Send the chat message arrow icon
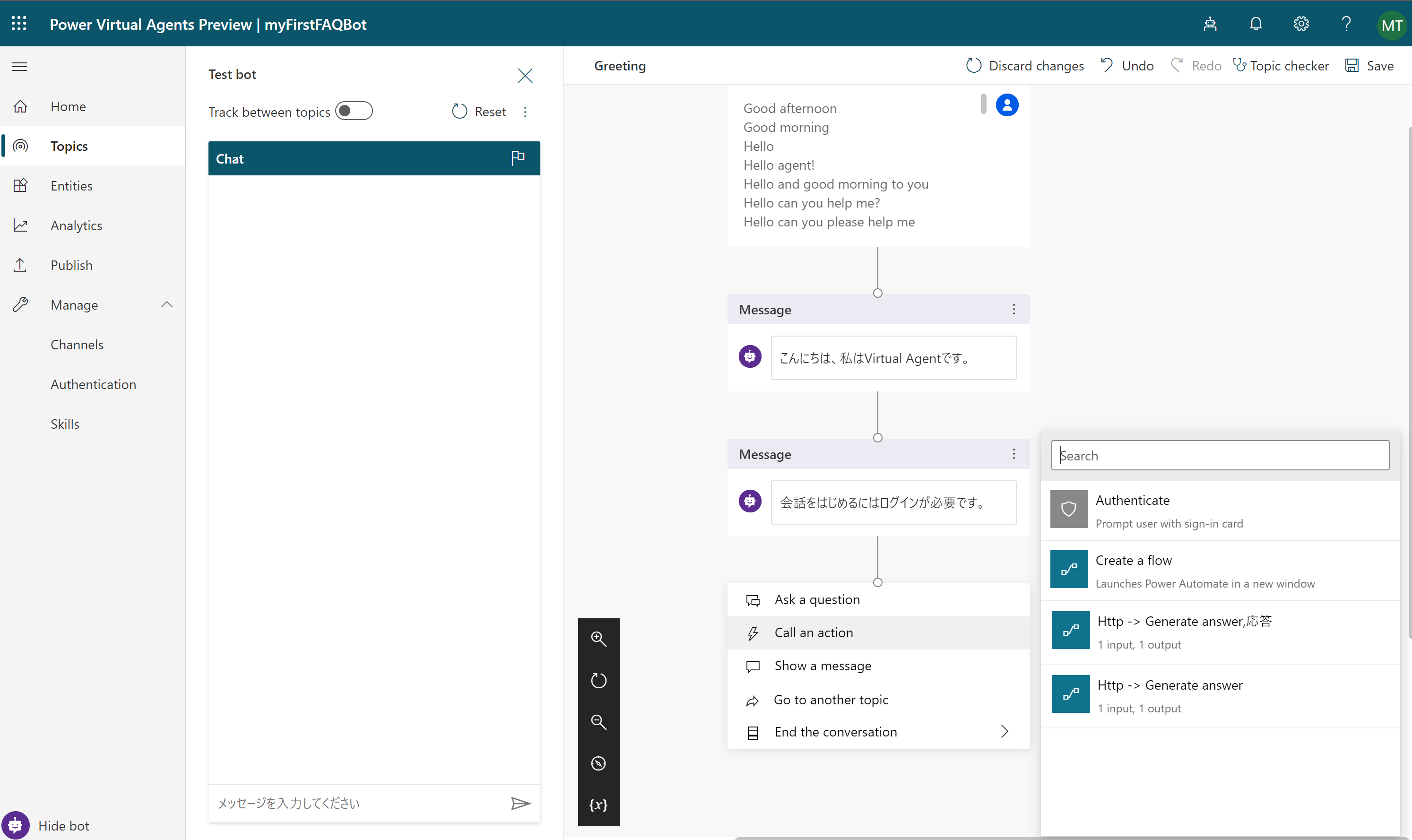Viewport: 1412px width, 840px height. click(520, 803)
